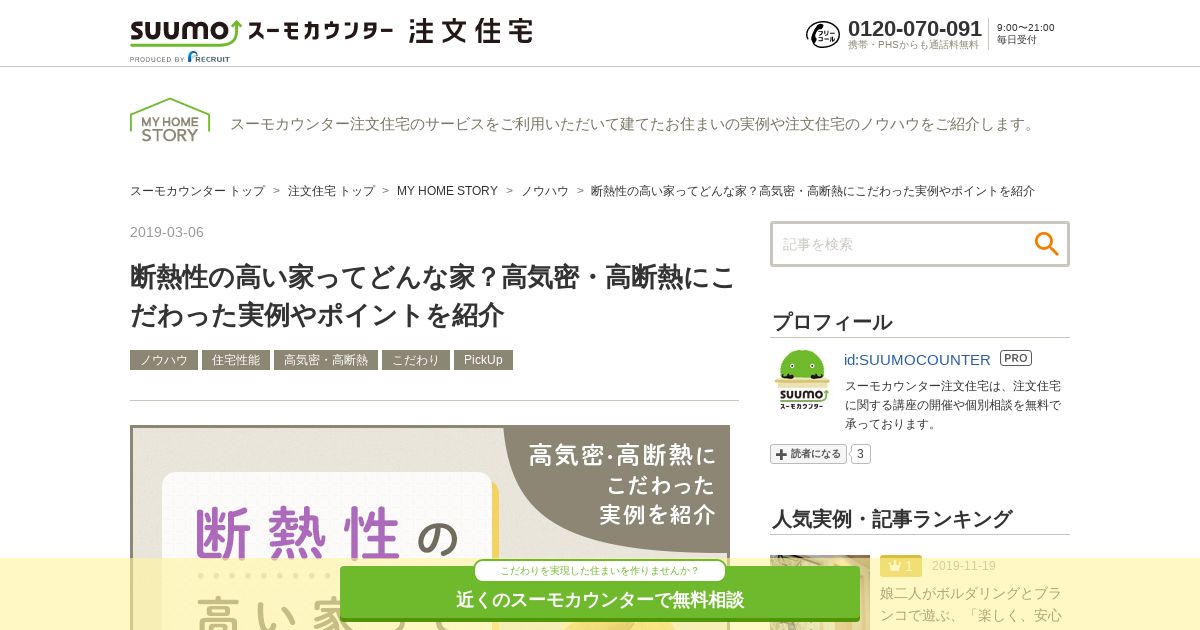Click the crown rank 1 badge

point(901,566)
